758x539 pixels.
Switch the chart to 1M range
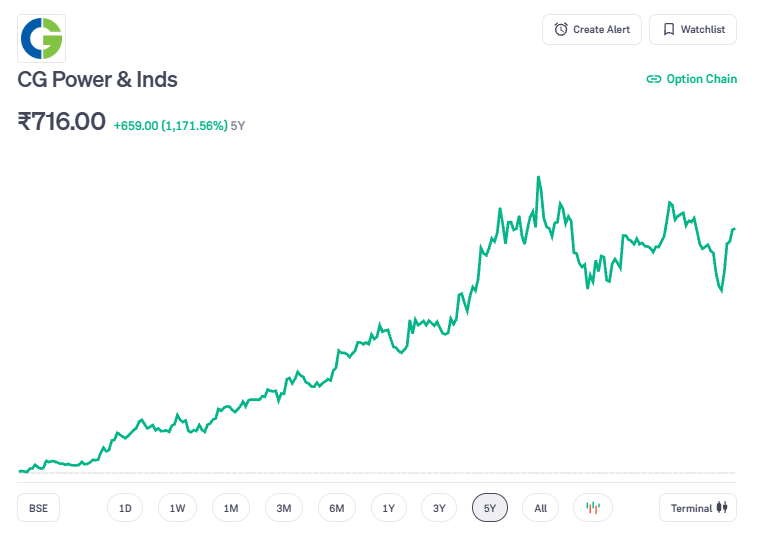coord(231,508)
